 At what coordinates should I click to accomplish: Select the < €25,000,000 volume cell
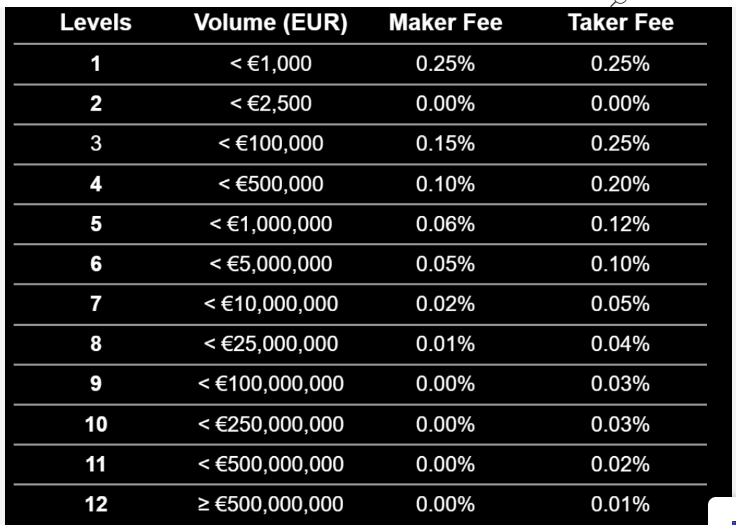coord(271,344)
